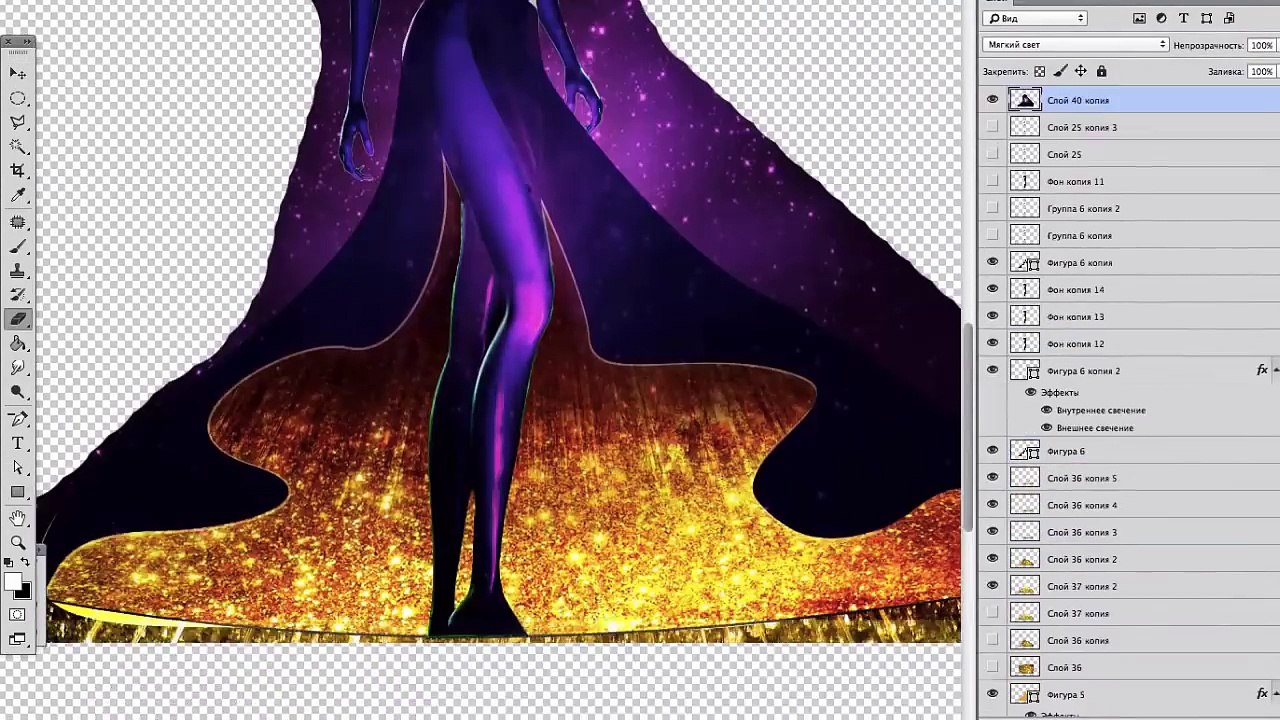Viewport: 1280px width, 720px height.
Task: Hide Внутреннее свечение effect
Action: 1047,410
